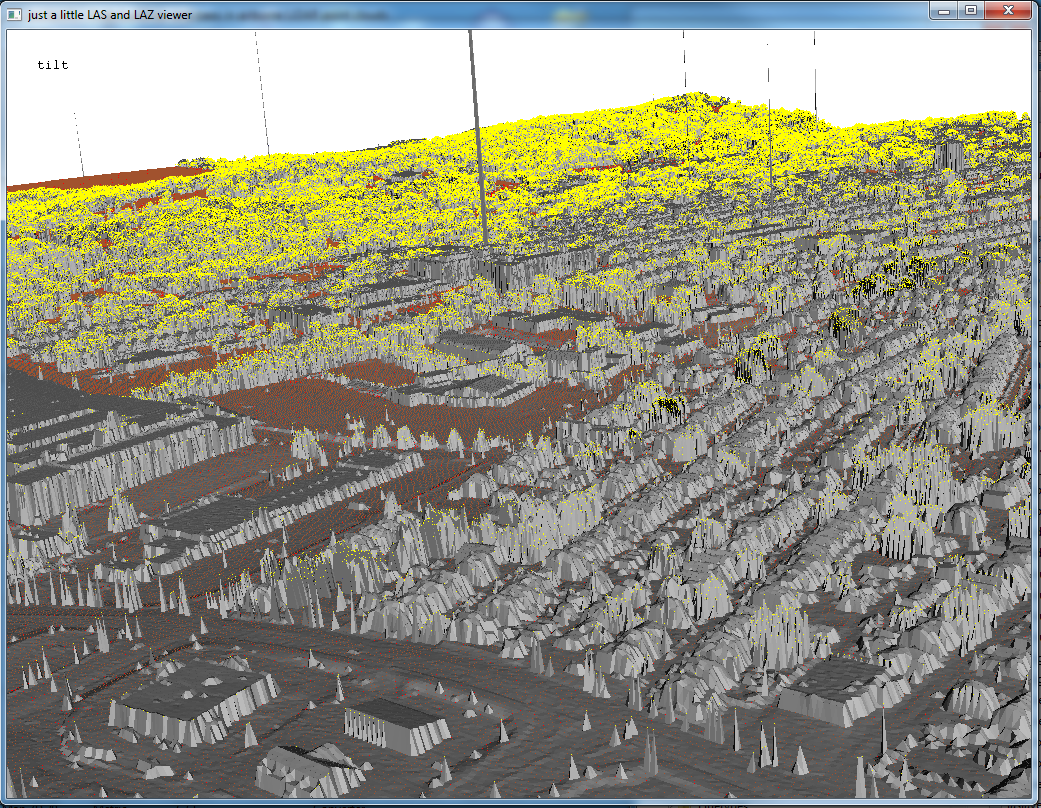Image resolution: width=1041 pixels, height=808 pixels.
Task: Click the viewer's title bar app icon
Action: point(14,14)
